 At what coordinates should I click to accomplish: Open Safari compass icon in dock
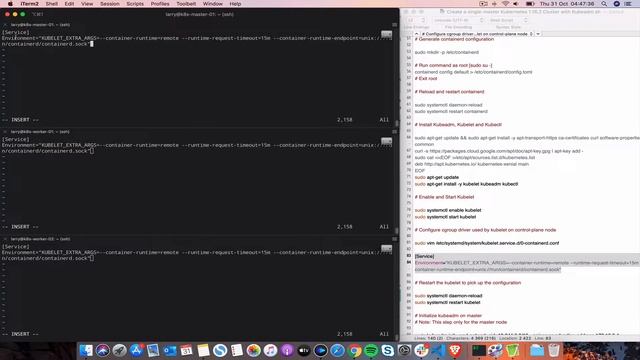click(x=337, y=350)
